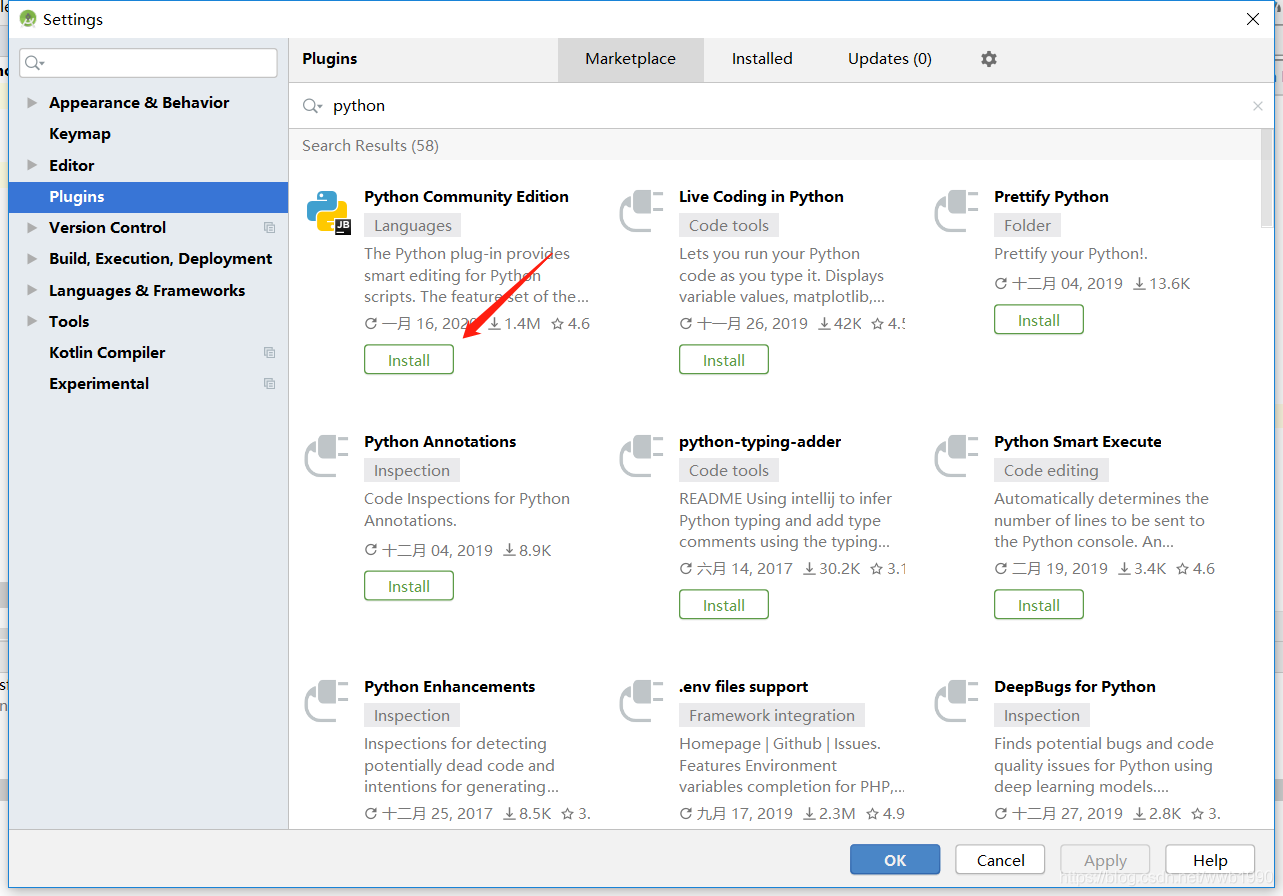
Task: Click the Languages tag under Python Community Edition
Action: 413,226
